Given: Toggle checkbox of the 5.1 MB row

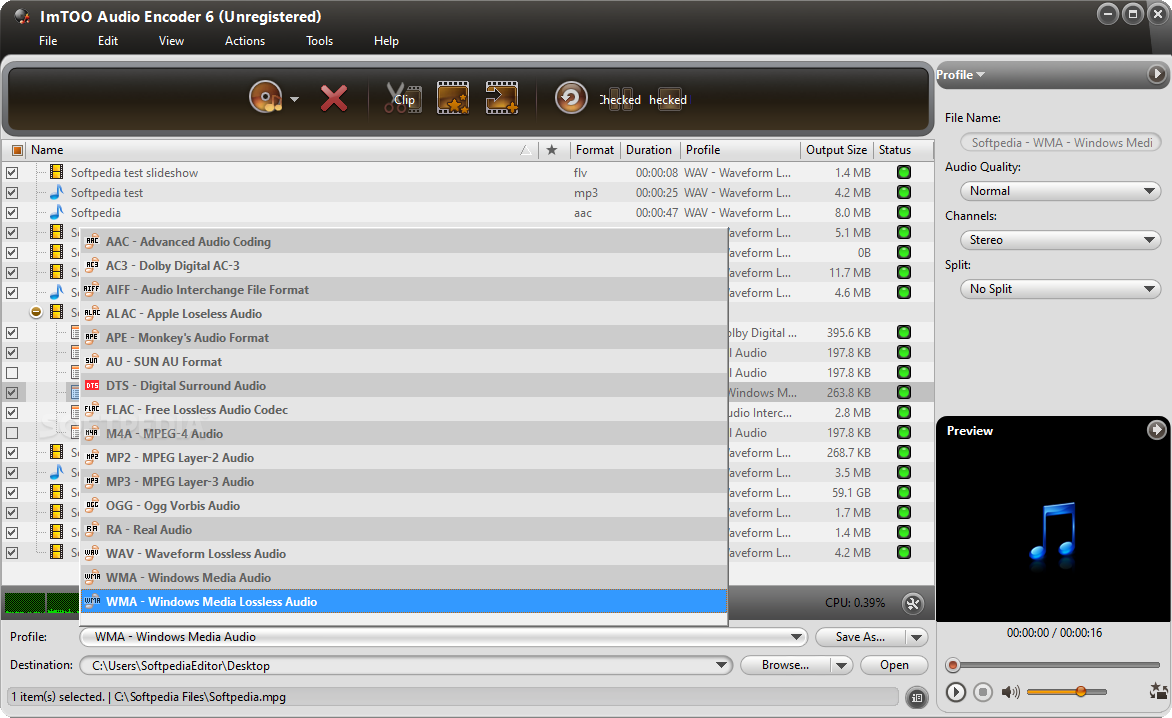Looking at the screenshot, I should 12,232.
